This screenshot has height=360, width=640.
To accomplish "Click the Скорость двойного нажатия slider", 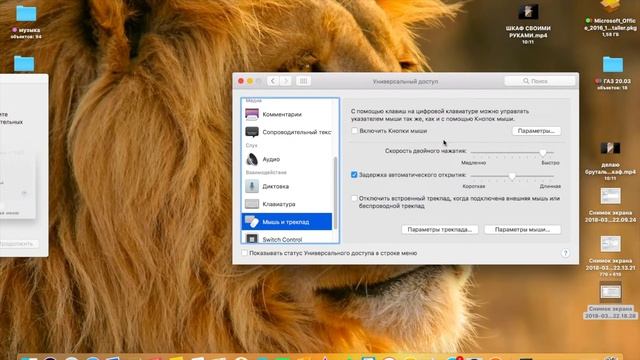I will 512,152.
